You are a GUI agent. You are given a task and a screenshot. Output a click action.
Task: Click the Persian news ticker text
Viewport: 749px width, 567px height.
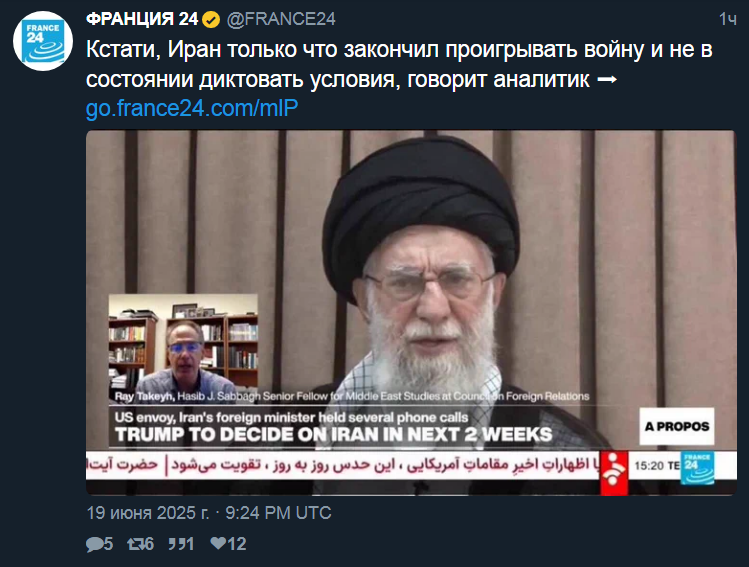pos(342,465)
